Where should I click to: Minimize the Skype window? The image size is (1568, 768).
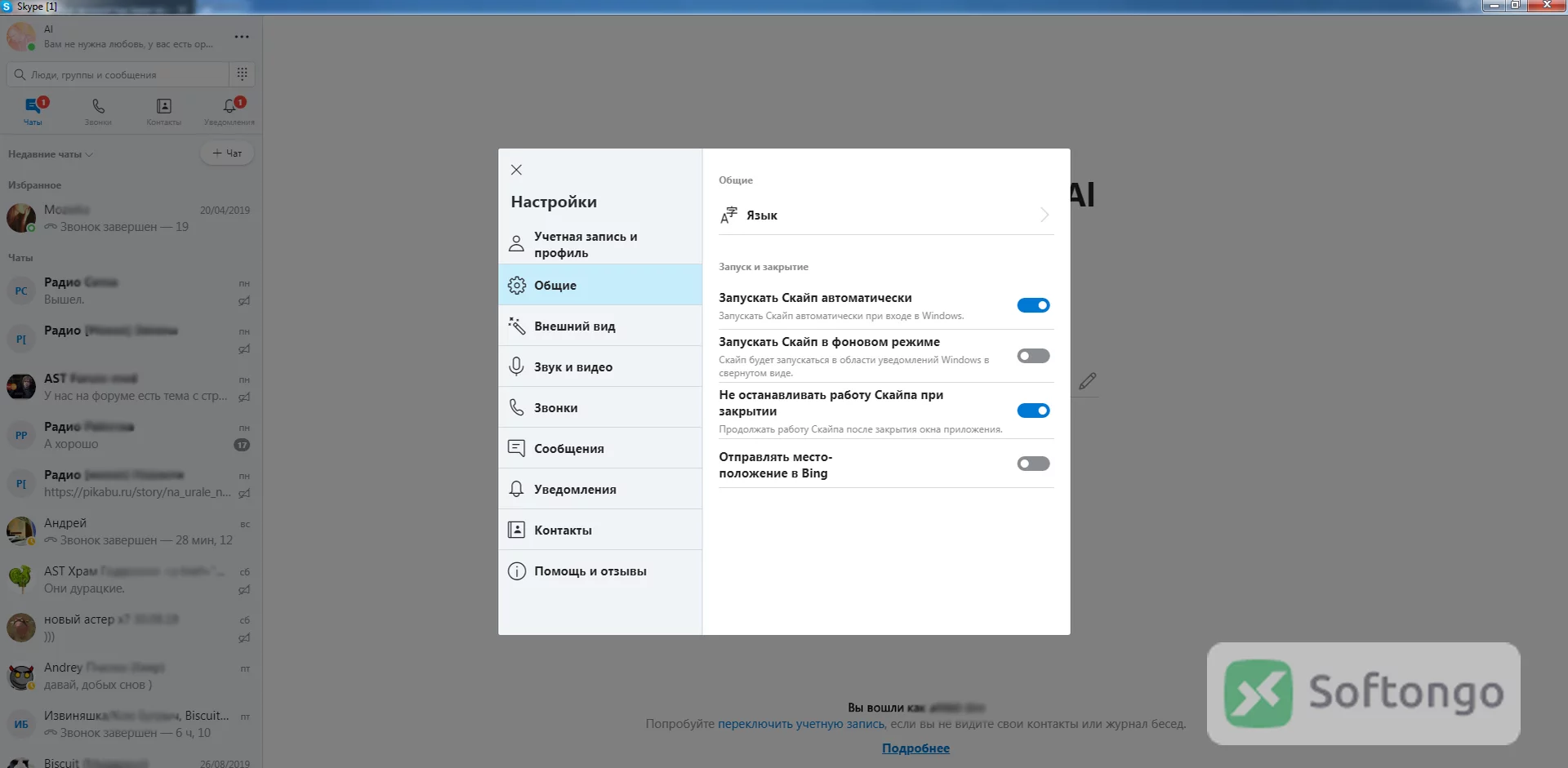point(1494,6)
